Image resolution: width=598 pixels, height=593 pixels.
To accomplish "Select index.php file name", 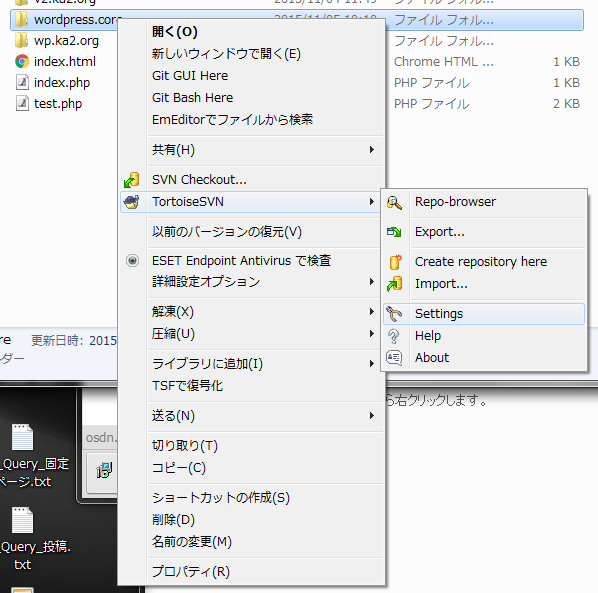I will point(62,83).
